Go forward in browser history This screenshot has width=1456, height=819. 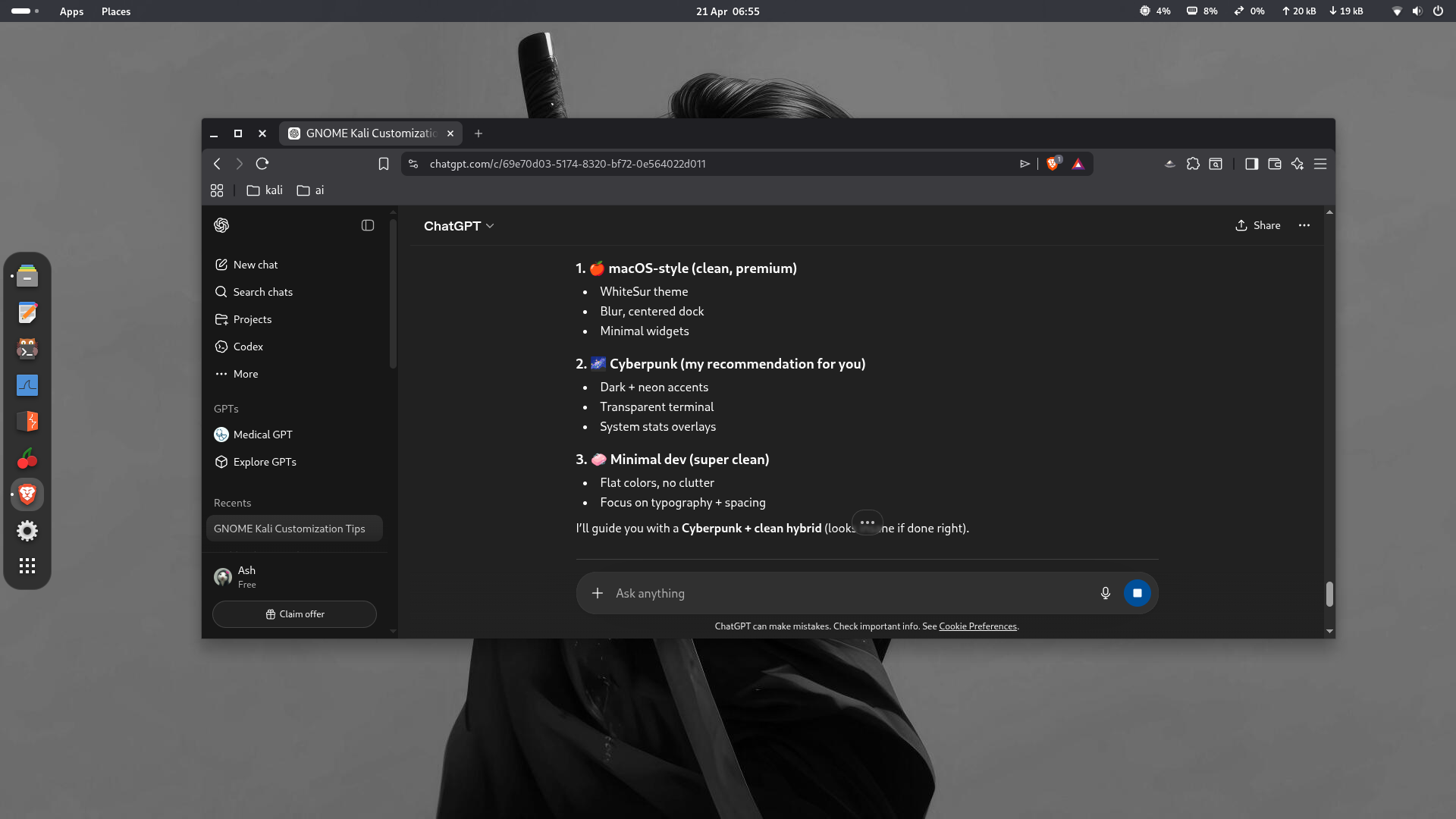[240, 164]
